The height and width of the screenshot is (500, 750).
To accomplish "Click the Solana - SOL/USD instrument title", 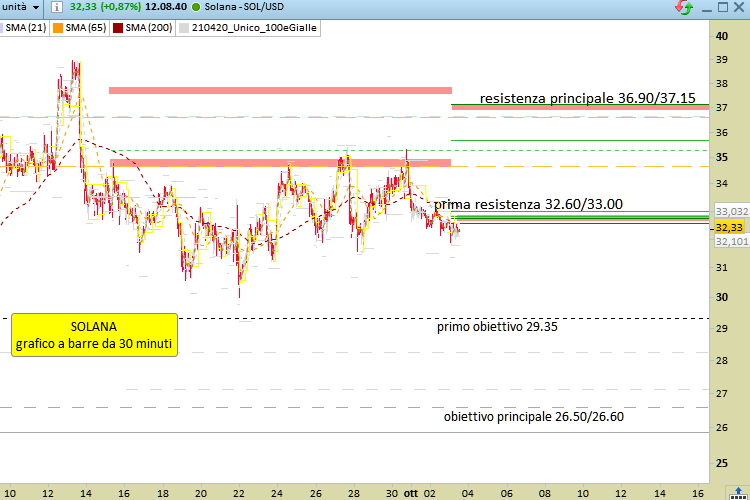I will tap(244, 7).
